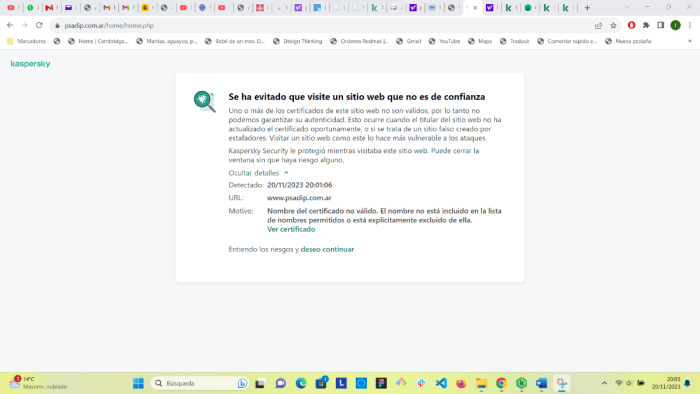Open the chat app from the taskbar
The width and height of the screenshot is (700, 394).
coord(280,383)
